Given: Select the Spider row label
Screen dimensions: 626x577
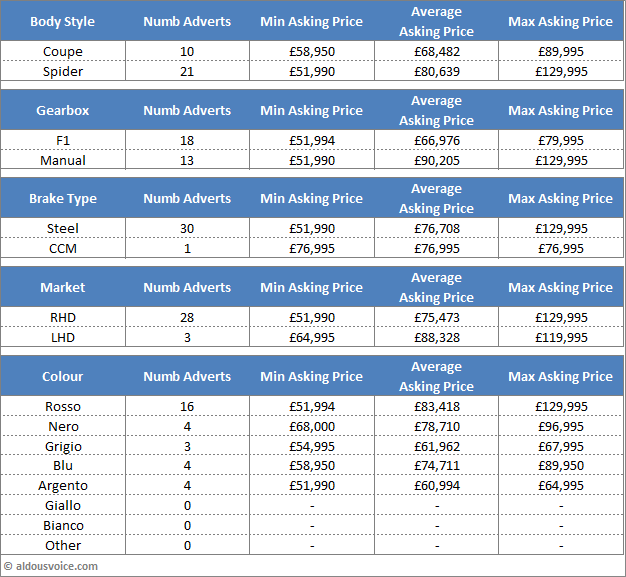Looking at the screenshot, I should tap(63, 71).
